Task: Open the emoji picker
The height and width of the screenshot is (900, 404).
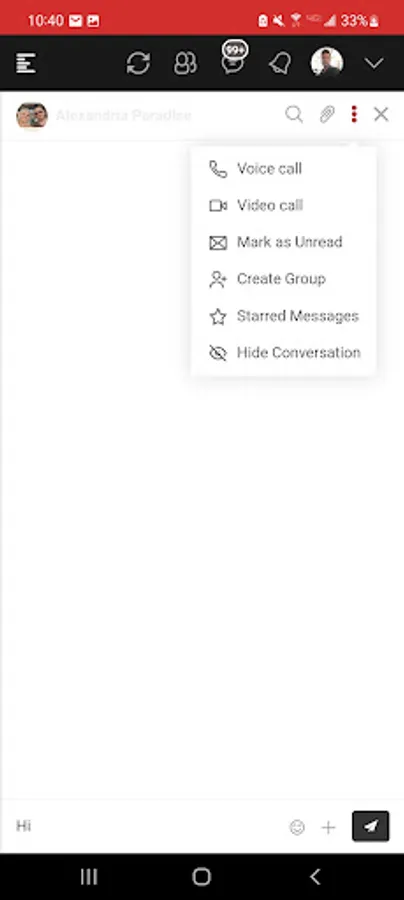Action: coord(297,827)
